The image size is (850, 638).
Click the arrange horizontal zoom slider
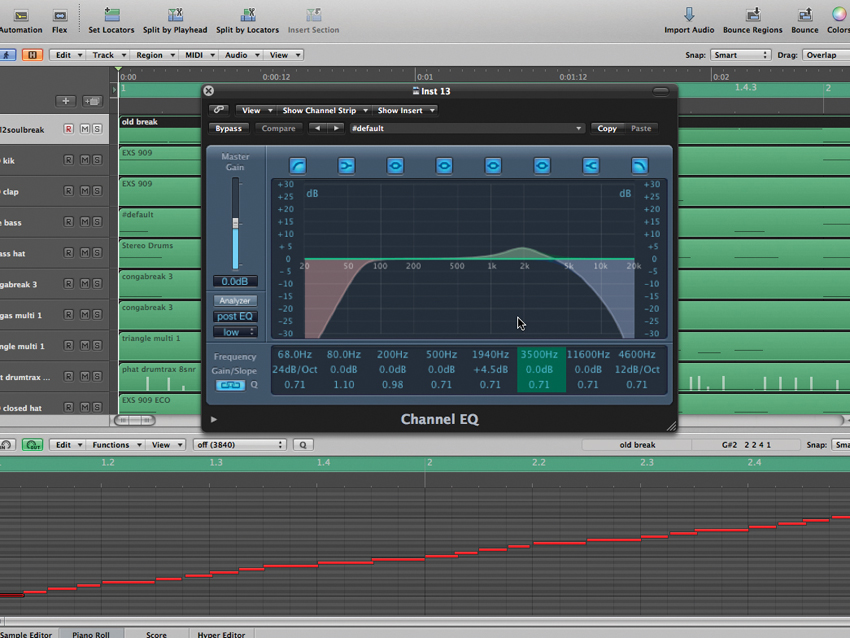click(x=134, y=420)
